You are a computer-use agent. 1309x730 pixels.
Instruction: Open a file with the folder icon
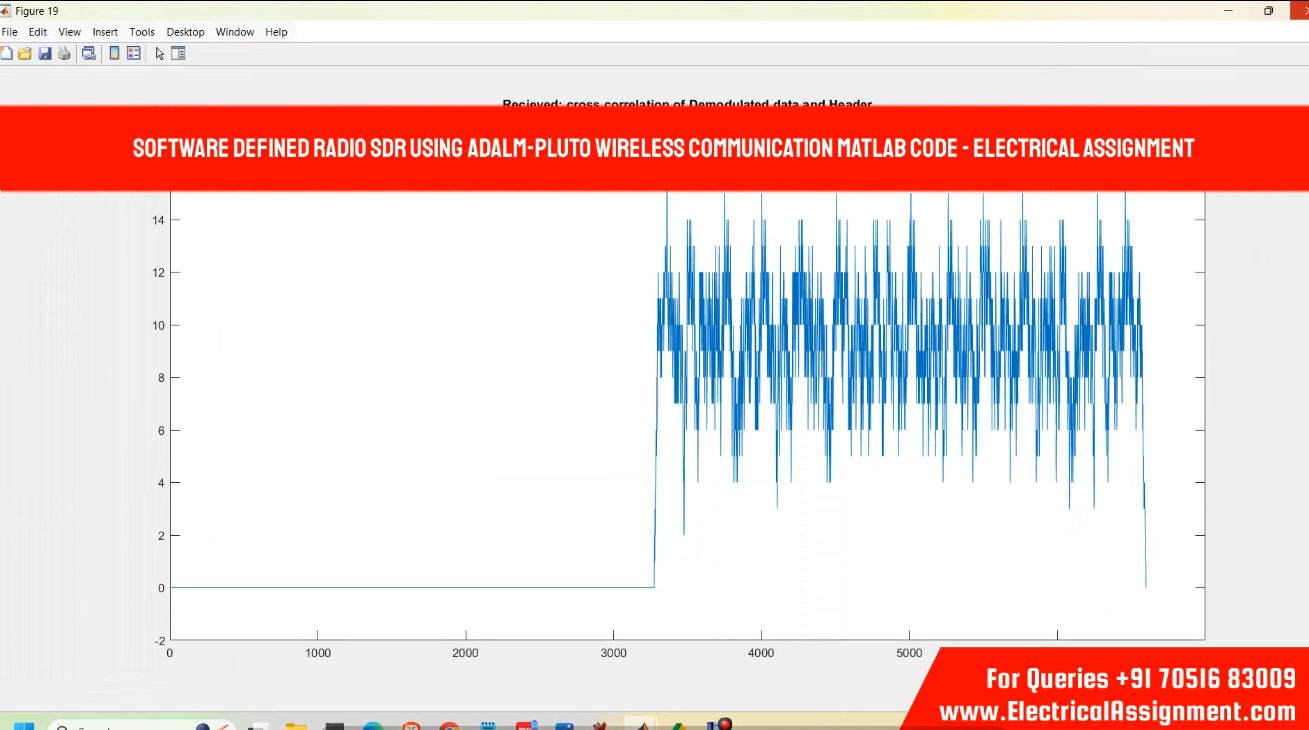(25, 54)
